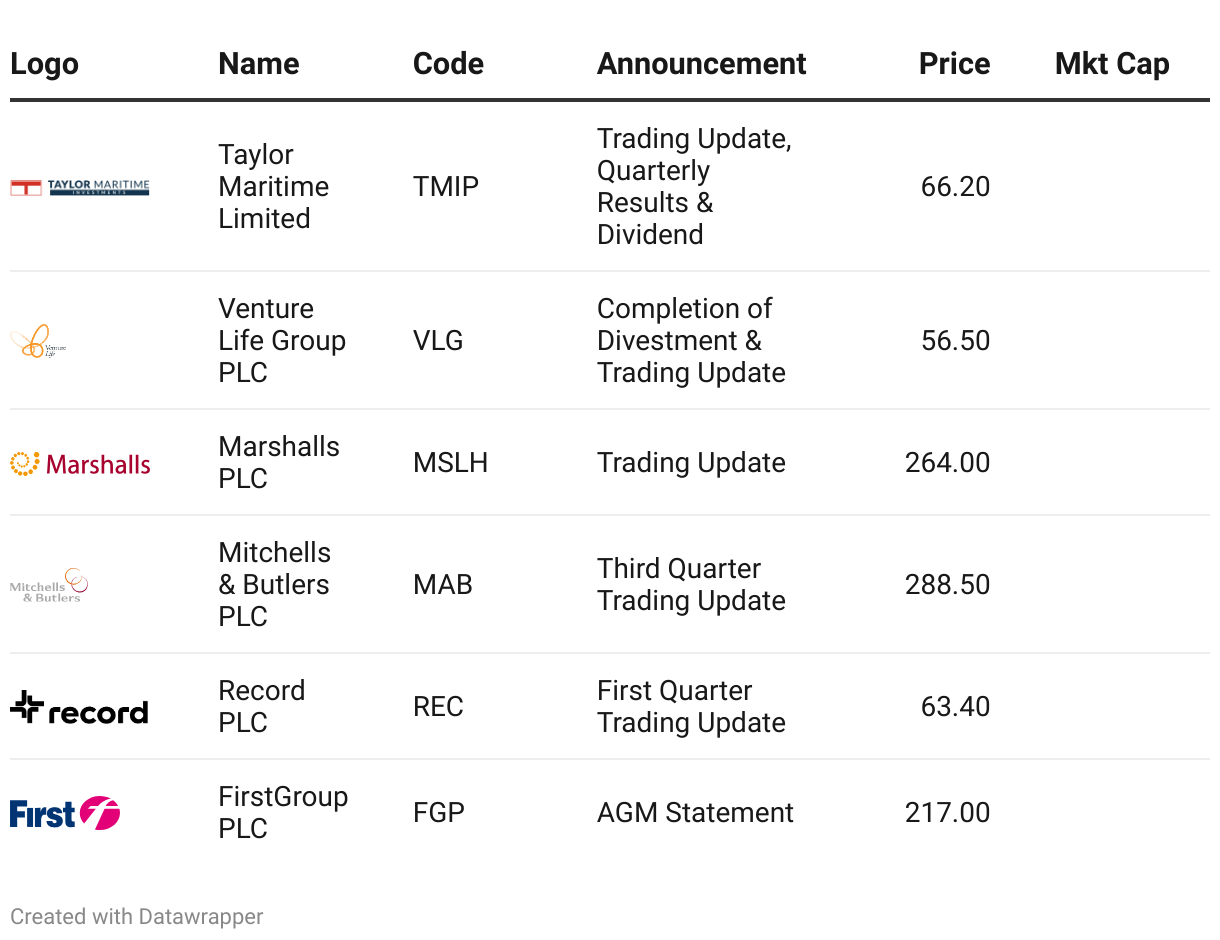1220x940 pixels.
Task: Click the 288.50 price value
Action: click(947, 585)
